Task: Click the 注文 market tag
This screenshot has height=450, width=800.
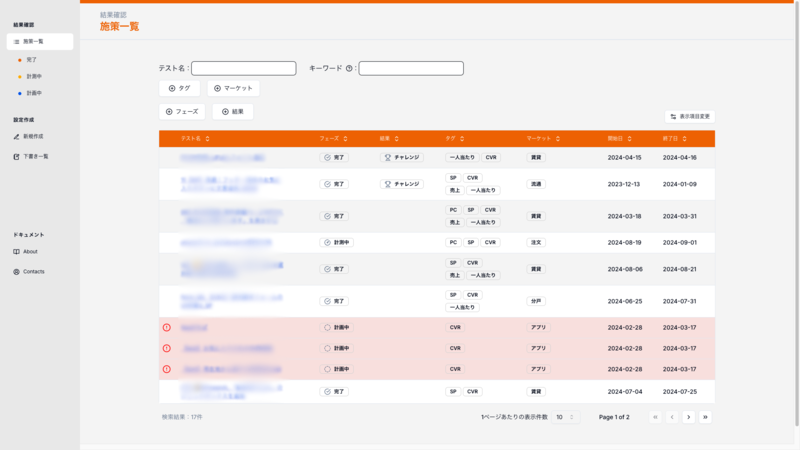Action: click(x=536, y=243)
